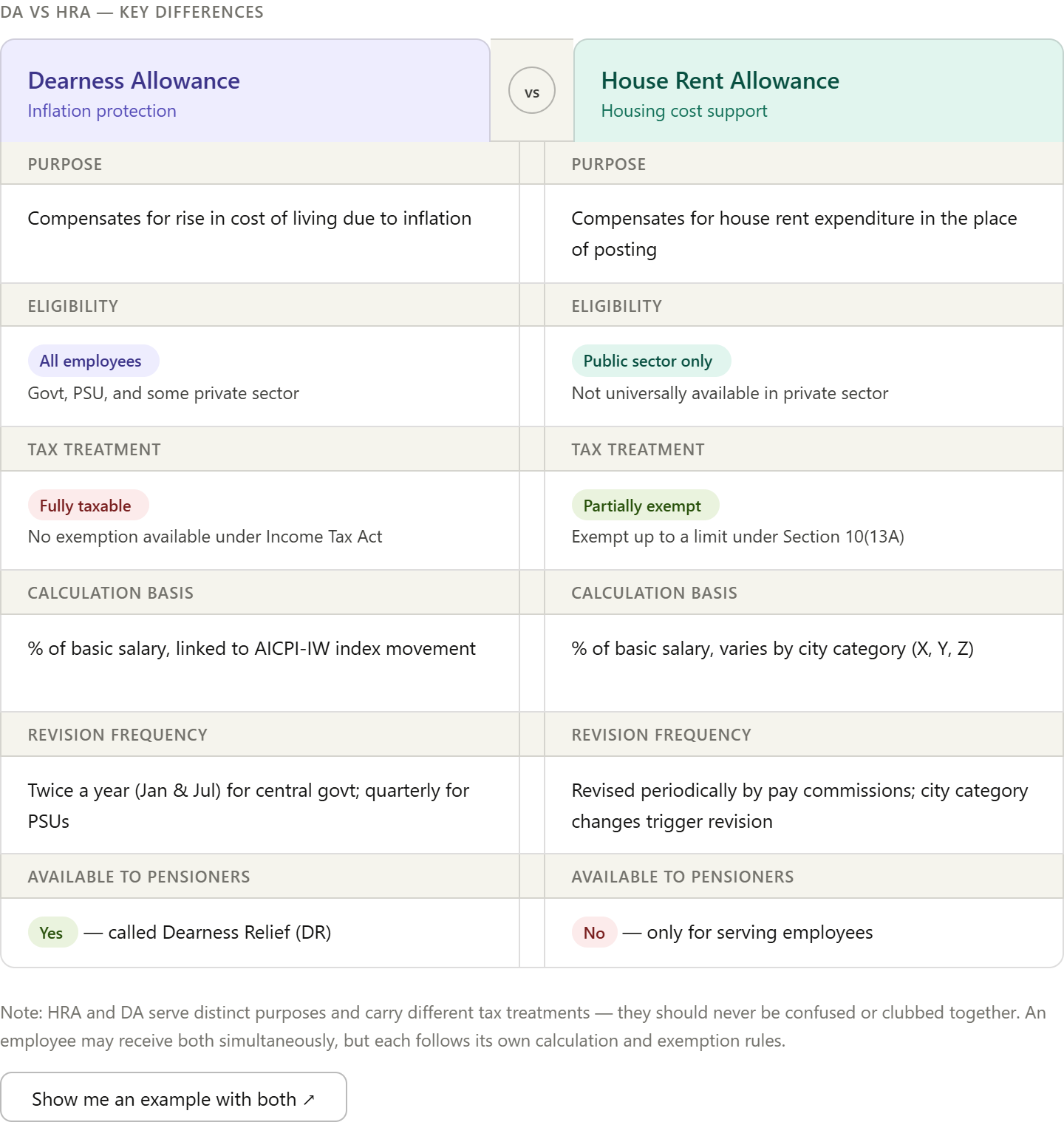Click 'No exemption available under Income Tax Act' text

pos(205,537)
